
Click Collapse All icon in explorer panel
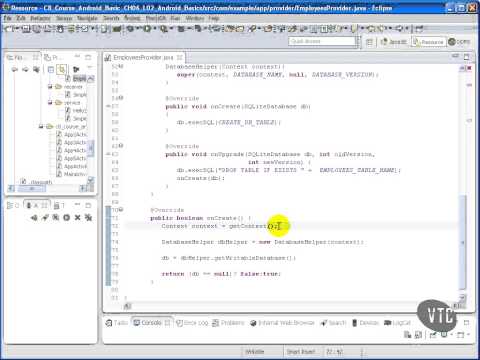(x=51, y=69)
